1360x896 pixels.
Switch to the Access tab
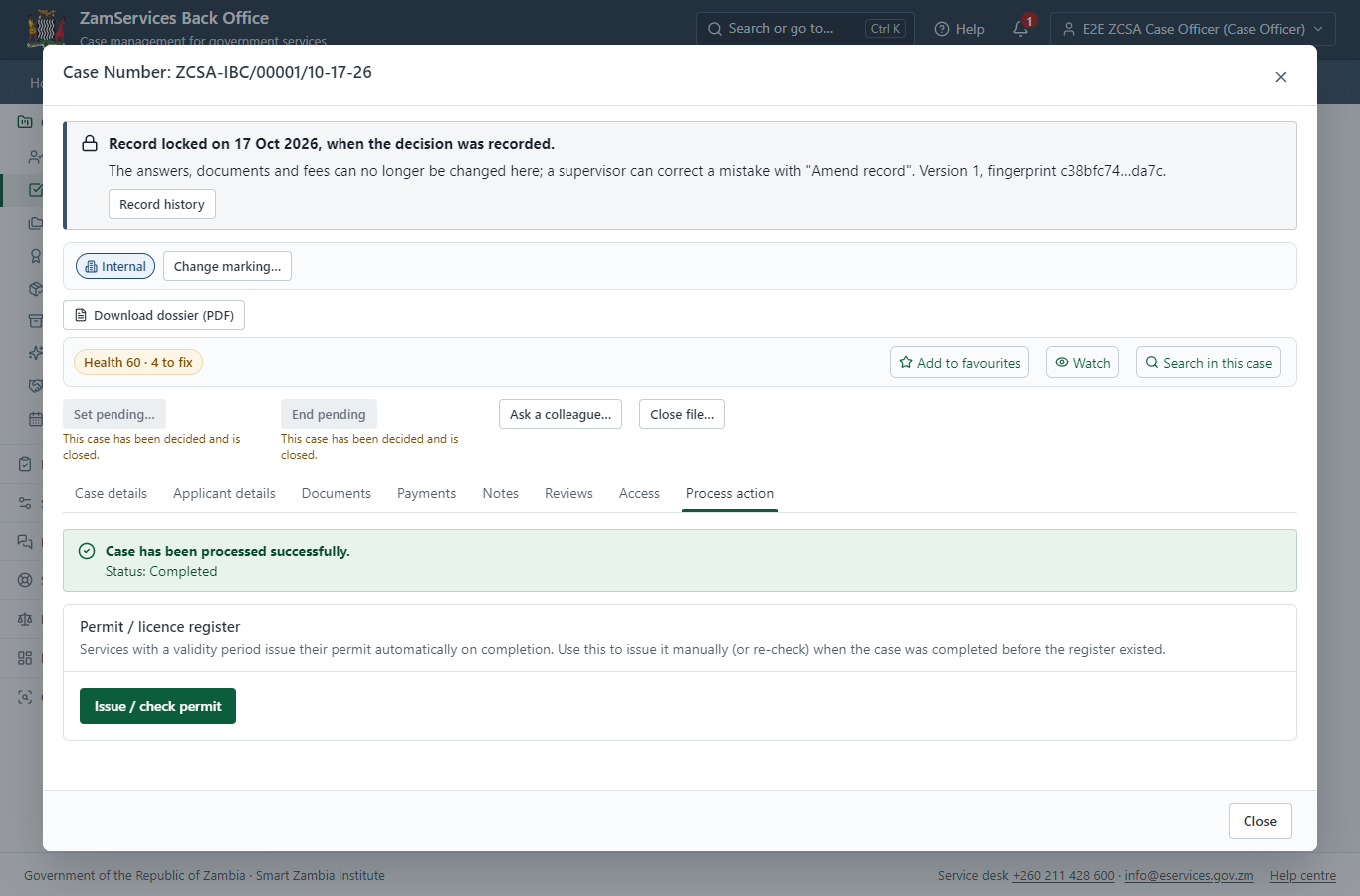coord(639,493)
